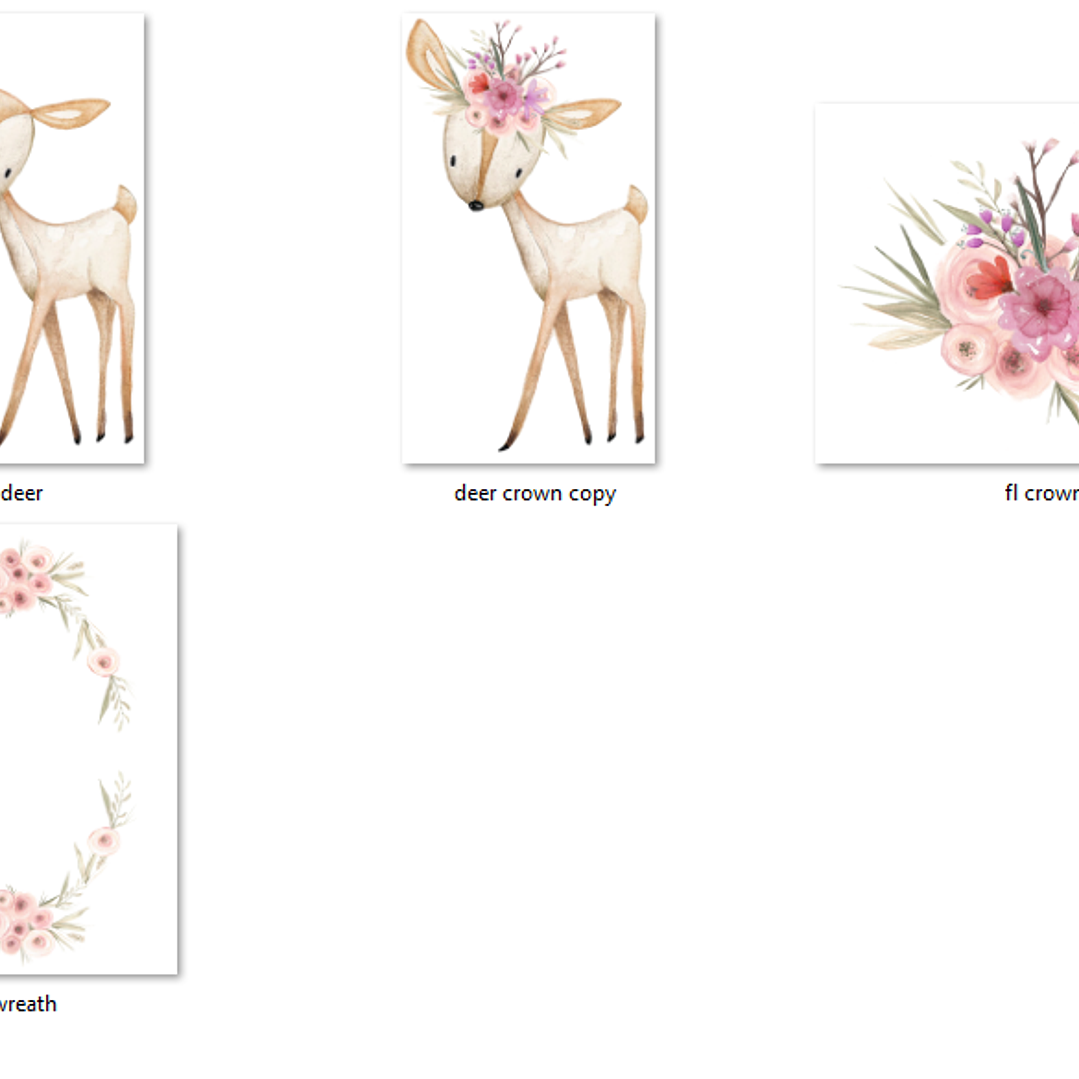The width and height of the screenshot is (1079, 1079).
Task: Click the green palm leaves in the bouquet
Action: coord(905,300)
